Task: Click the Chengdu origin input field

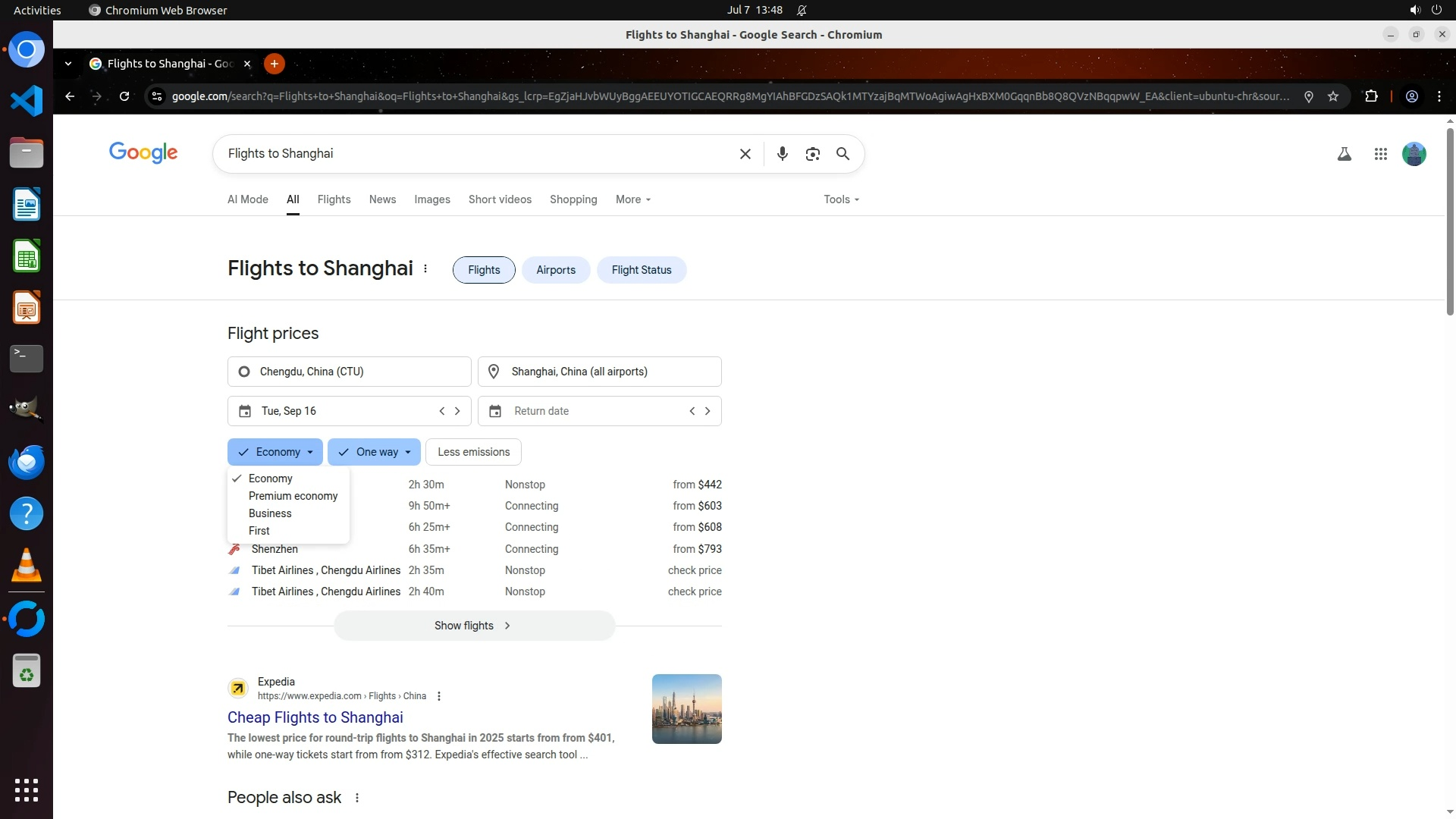Action: (349, 372)
